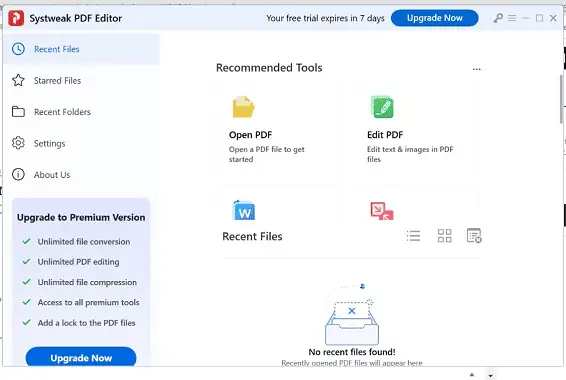Click the green Edit PDF pencil icon
This screenshot has width=566, height=380.
(382, 107)
